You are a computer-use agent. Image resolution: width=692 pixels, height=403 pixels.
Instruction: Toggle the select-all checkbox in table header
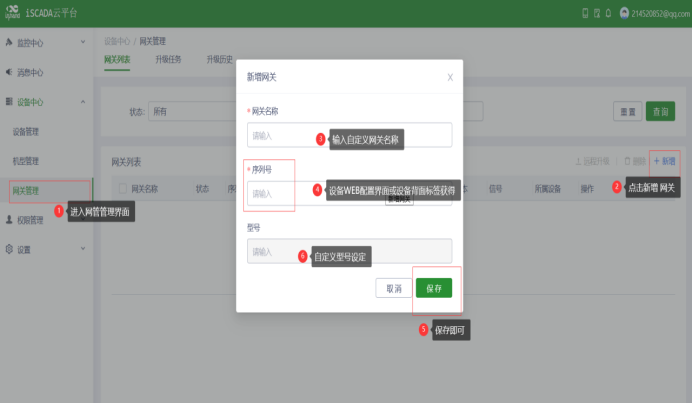pyautogui.click(x=123, y=187)
